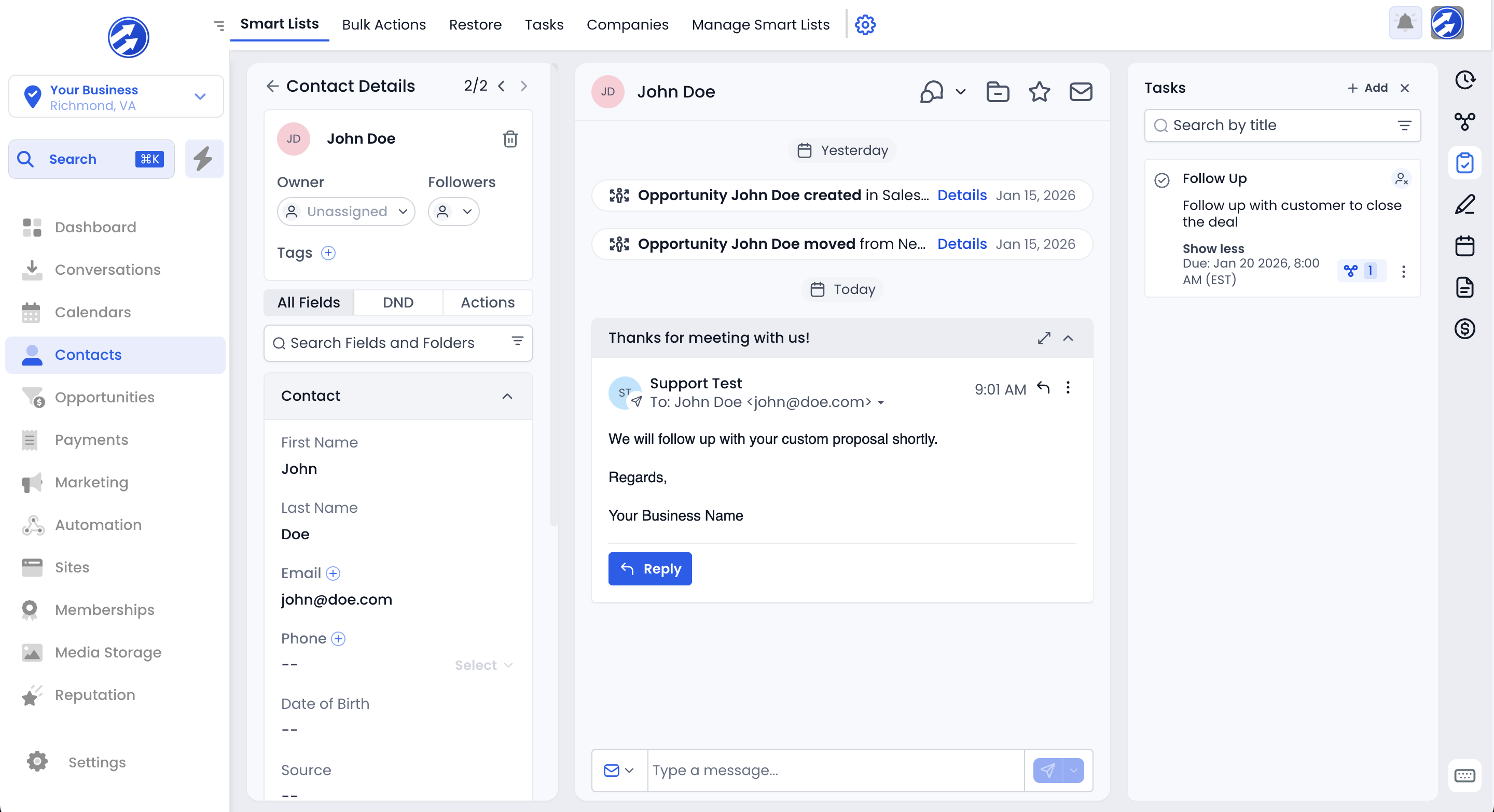Expand the email thread to full view
Viewport: 1494px width, 812px height.
(1044, 338)
